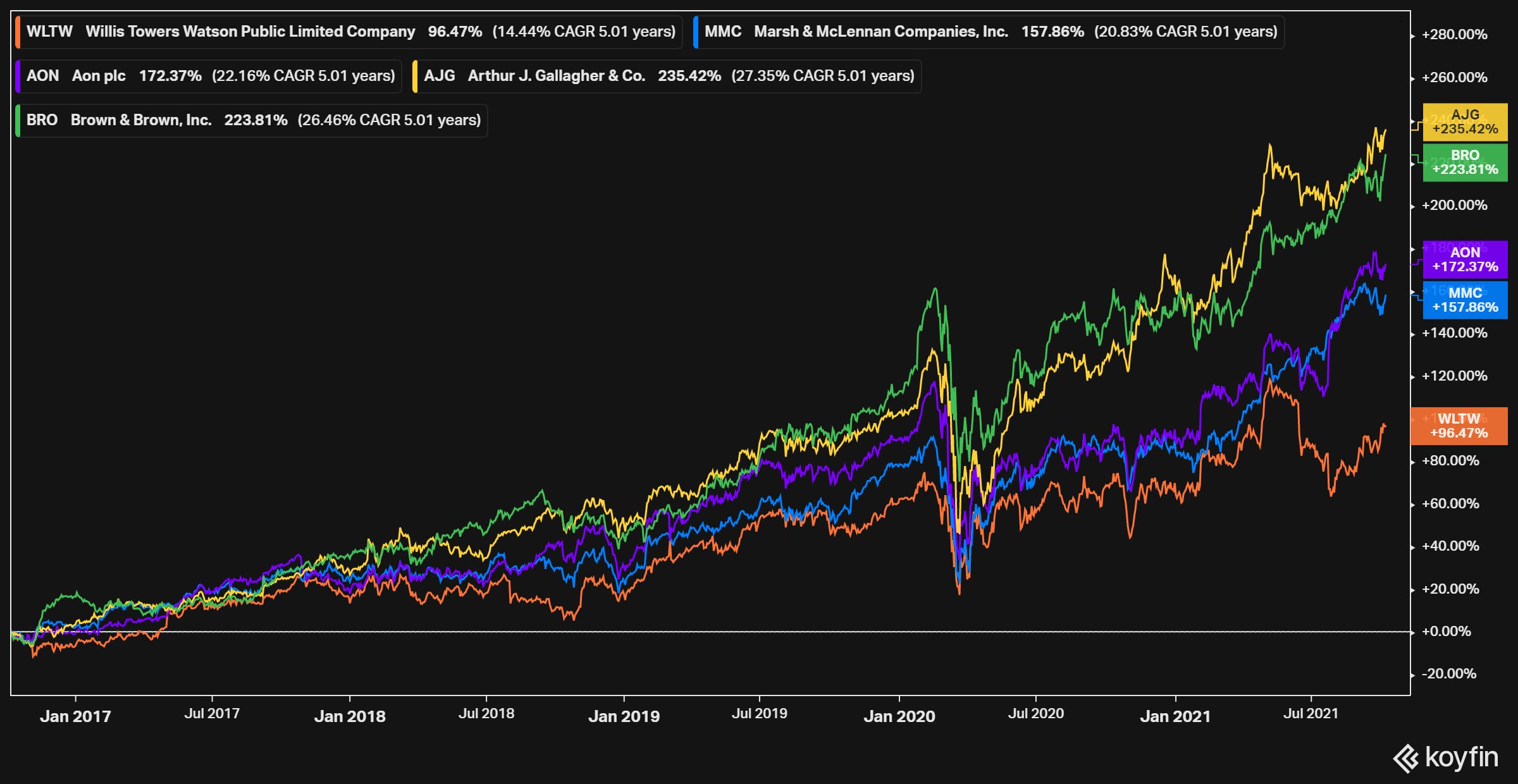Viewport: 1518px width, 784px height.
Task: Click the 20.83% CAGR 5.01 years text
Action: (1186, 32)
